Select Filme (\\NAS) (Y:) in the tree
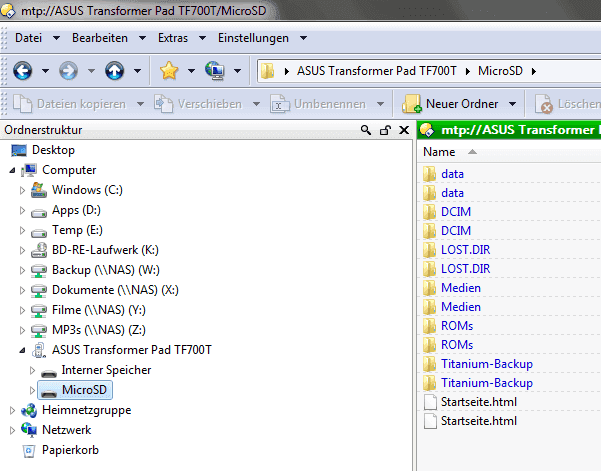The image size is (601, 471). click(x=99, y=310)
